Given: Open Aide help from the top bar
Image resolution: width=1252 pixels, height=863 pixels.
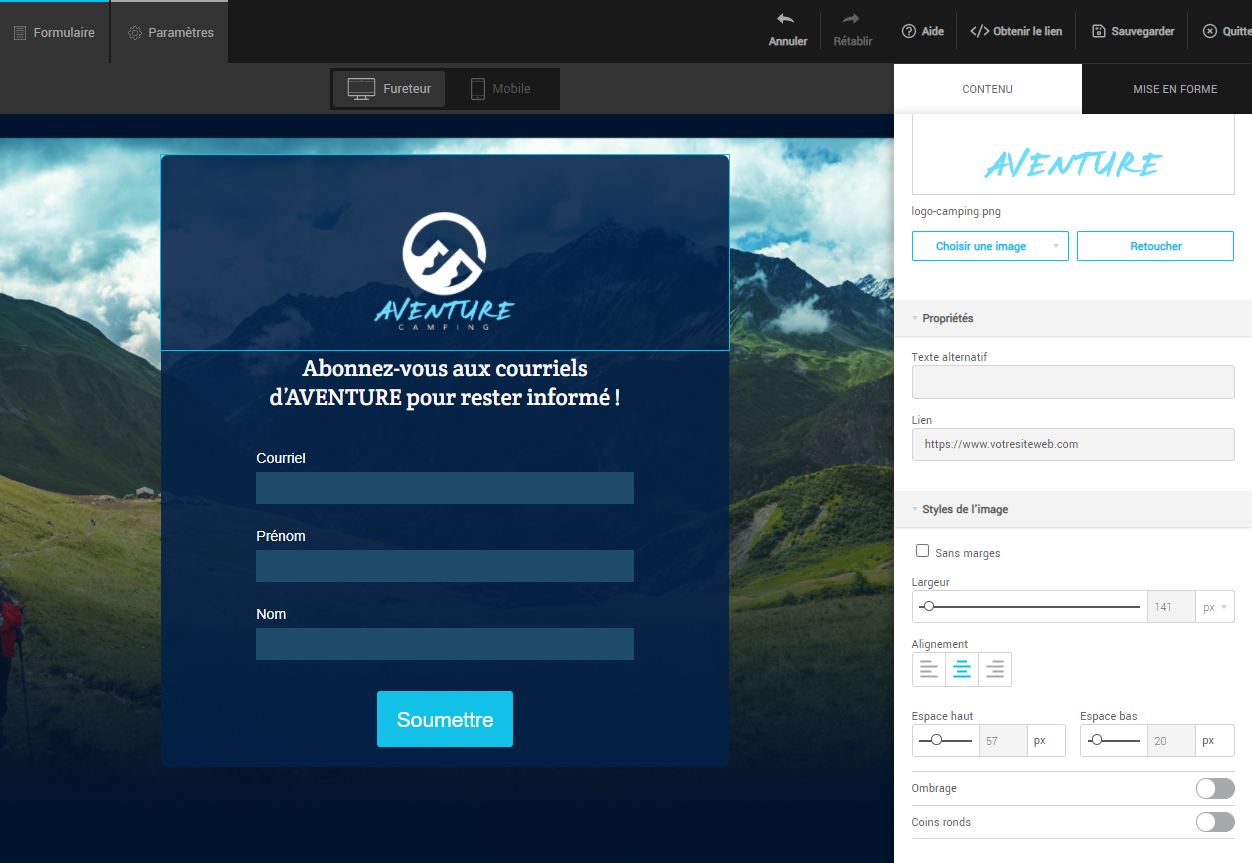Looking at the screenshot, I should point(922,31).
